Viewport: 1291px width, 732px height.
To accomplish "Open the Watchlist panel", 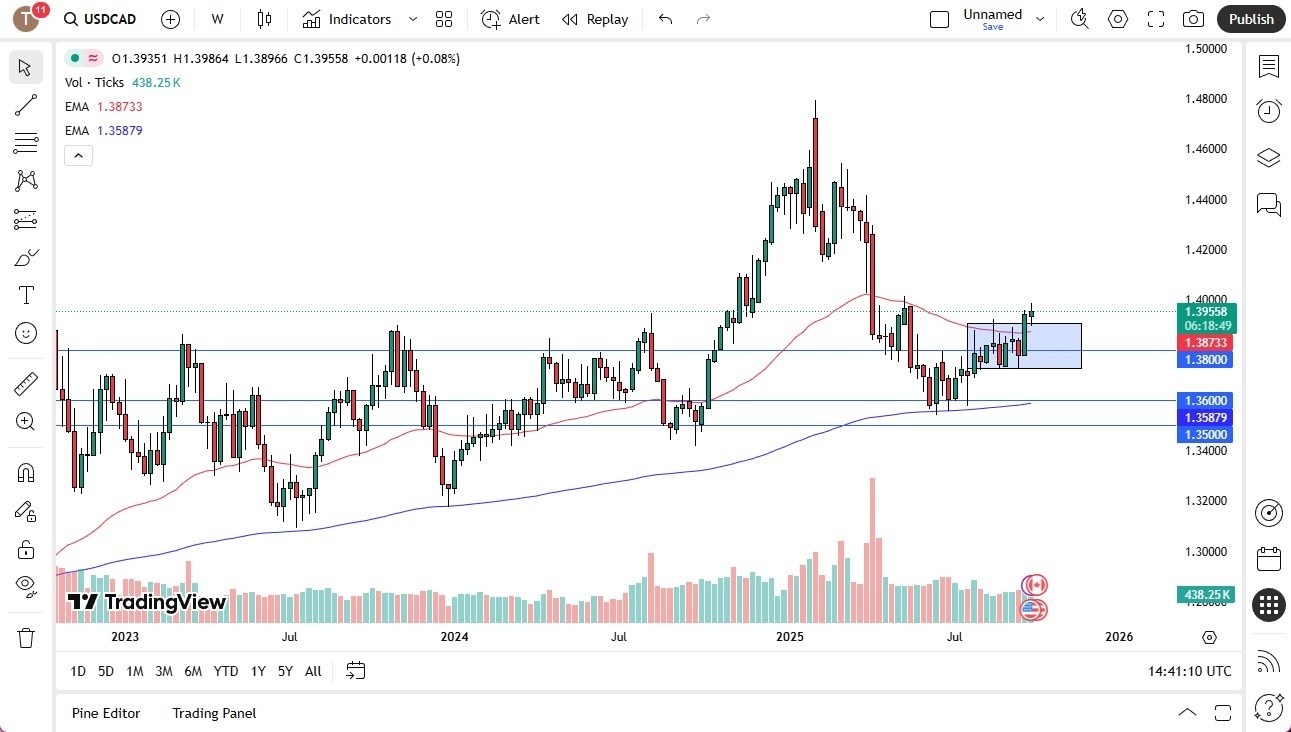I will [x=1268, y=67].
